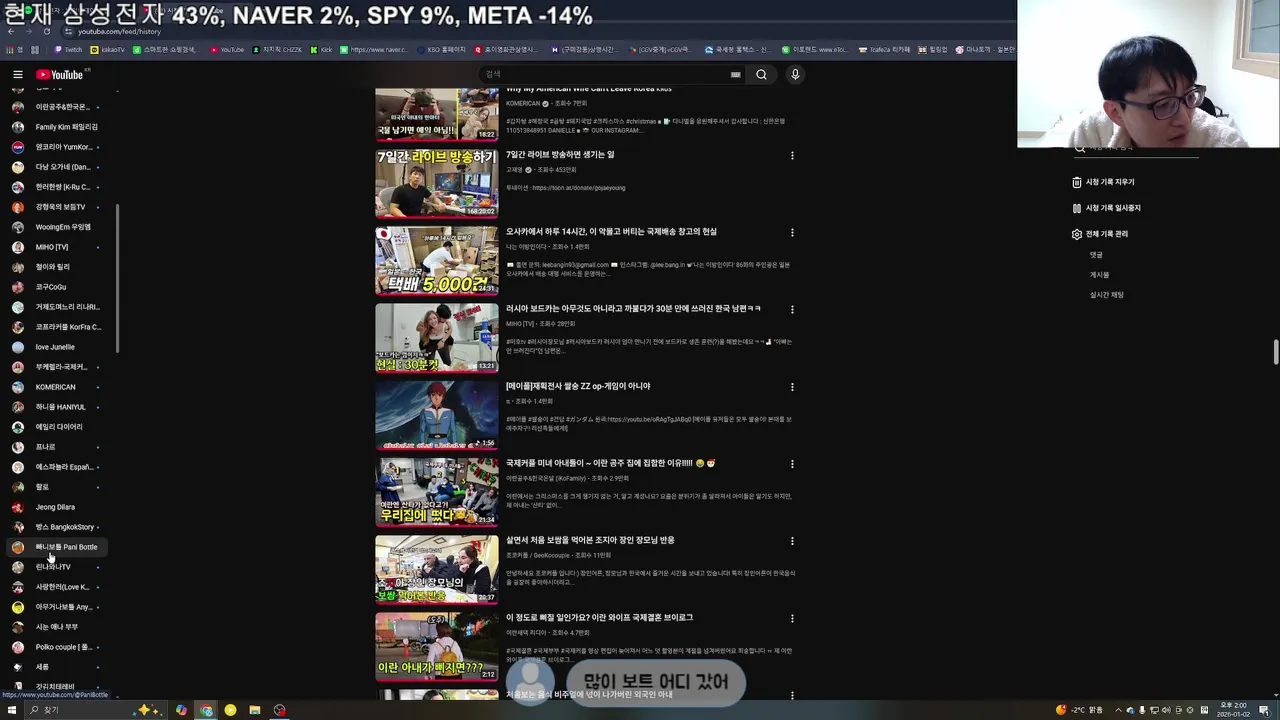
Task: Open the 택배 5,000 thumbnail video
Action: (436, 260)
